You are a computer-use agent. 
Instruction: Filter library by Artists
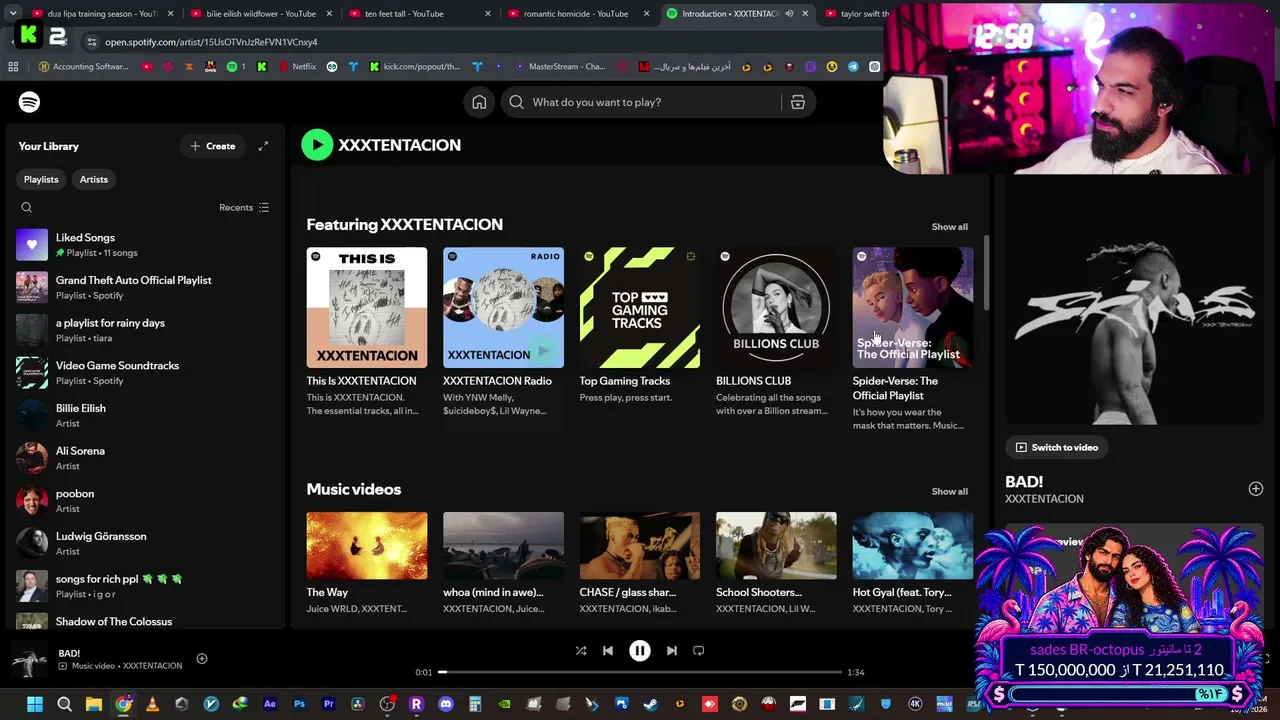tap(94, 179)
